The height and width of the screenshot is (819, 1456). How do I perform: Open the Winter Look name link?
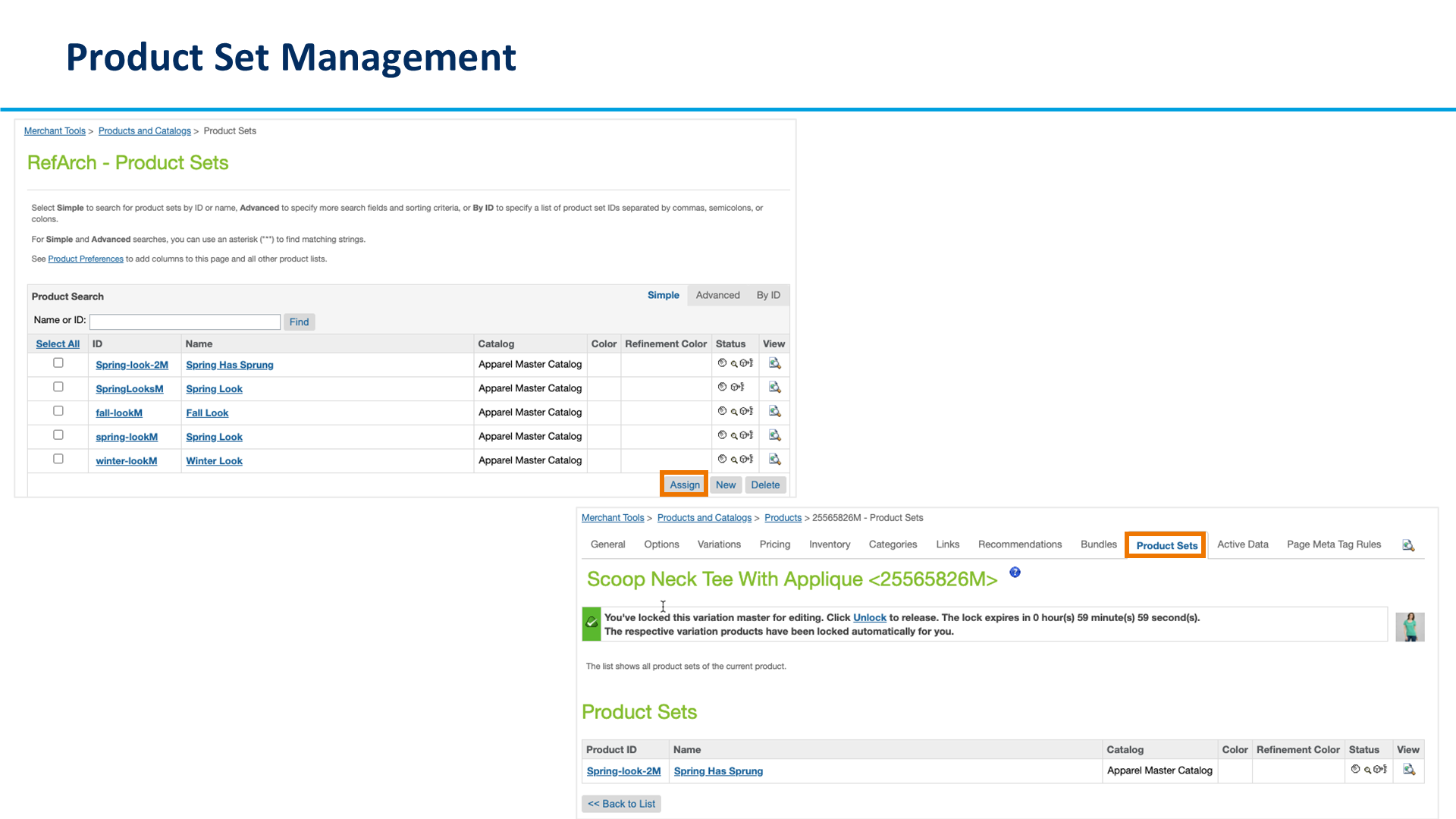(214, 461)
